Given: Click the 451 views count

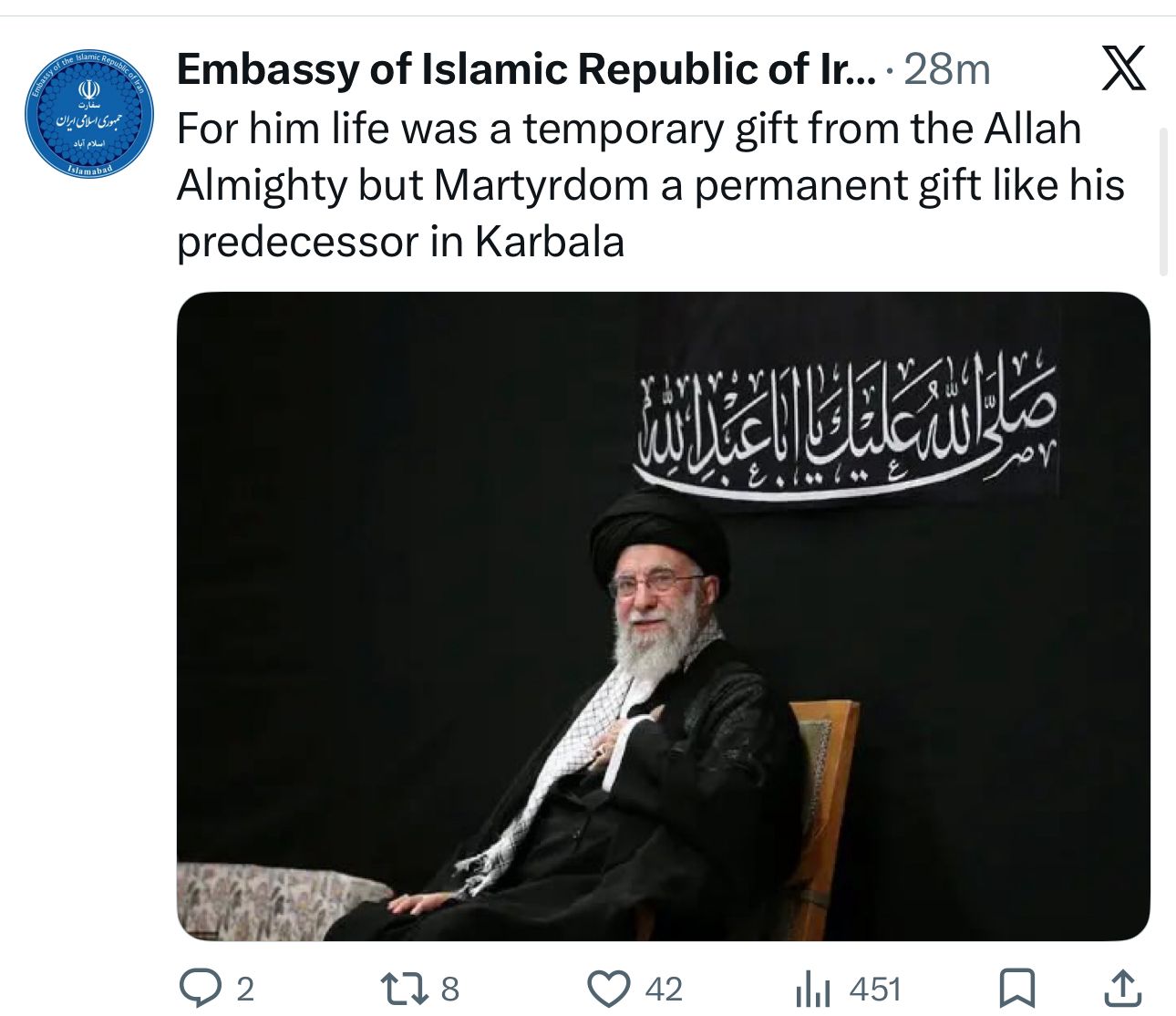Looking at the screenshot, I should pos(874,990).
